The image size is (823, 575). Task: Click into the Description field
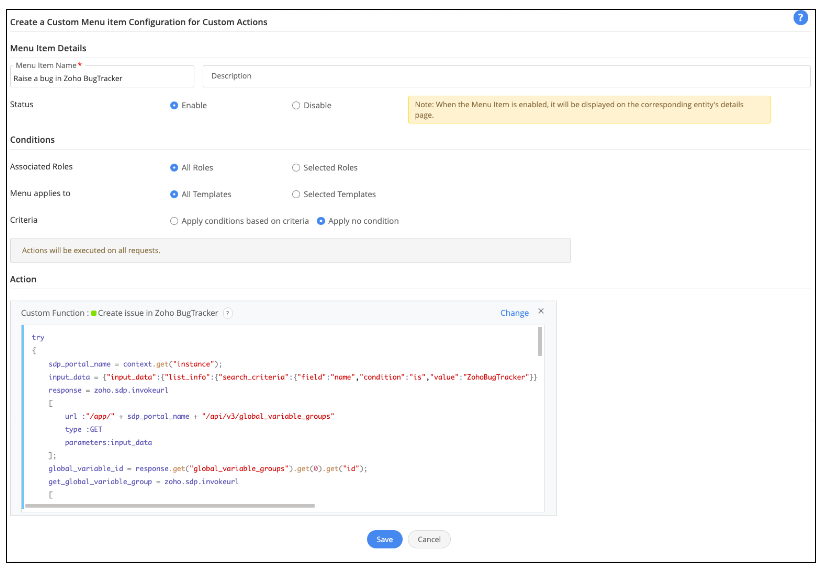point(507,76)
